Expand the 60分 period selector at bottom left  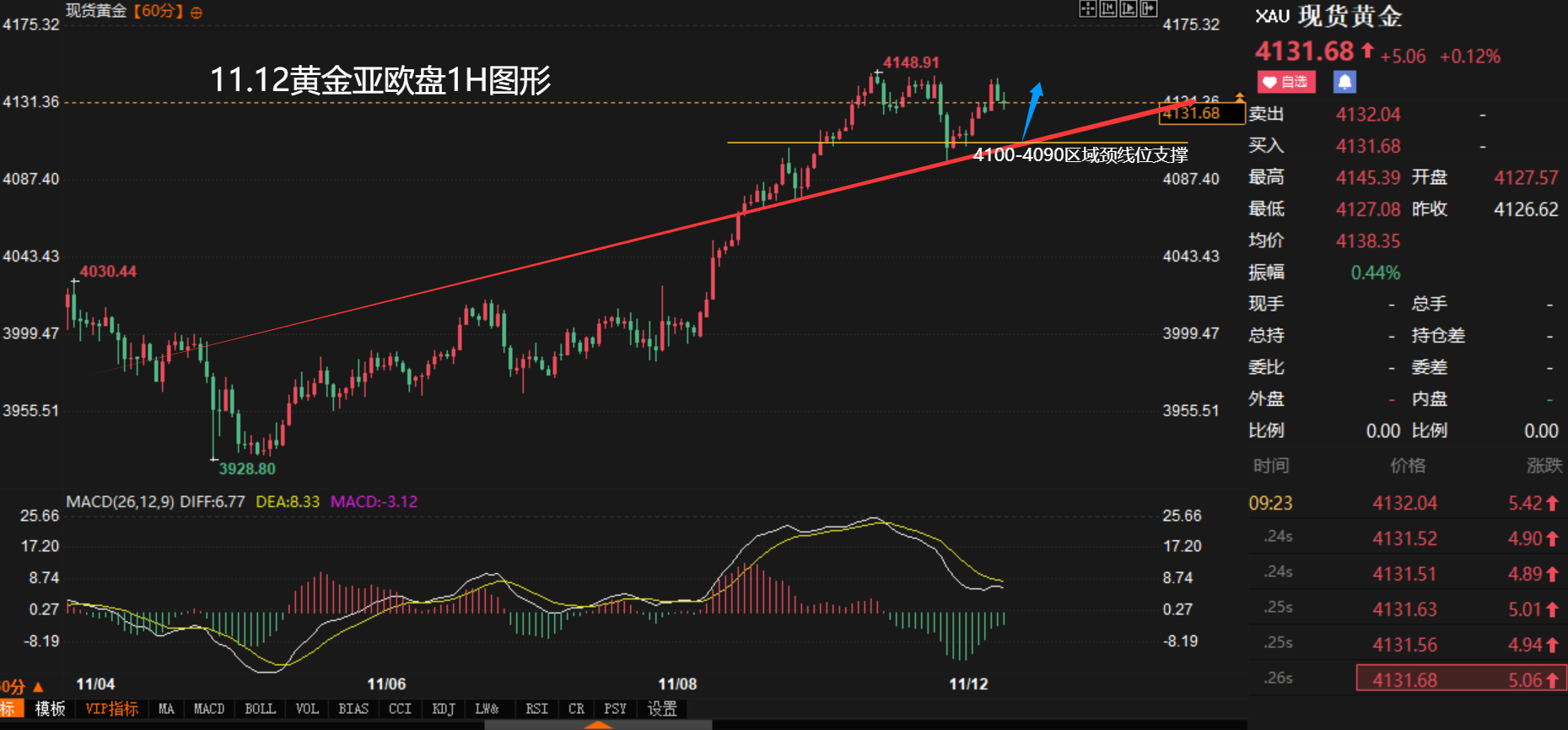(17, 687)
